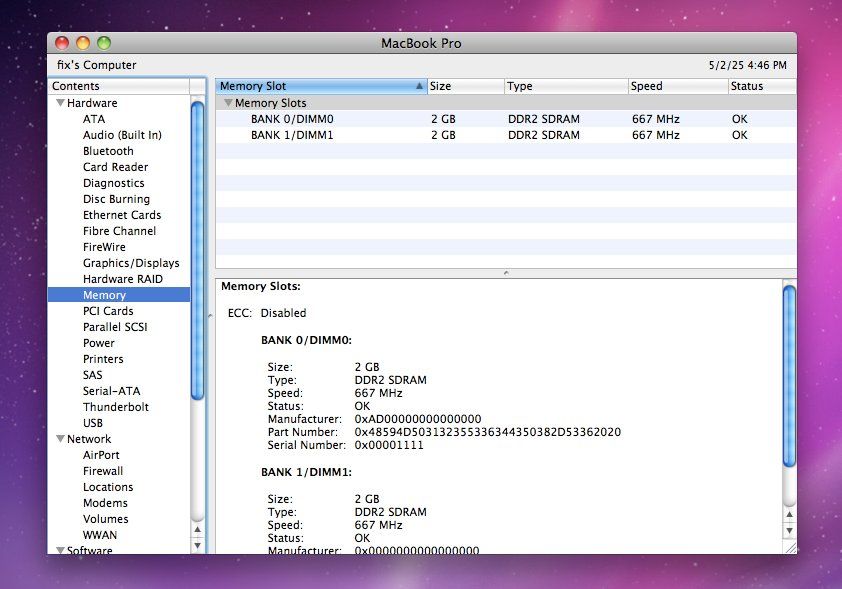Click the Manufacturer value 0xAD00000000000000

point(418,419)
